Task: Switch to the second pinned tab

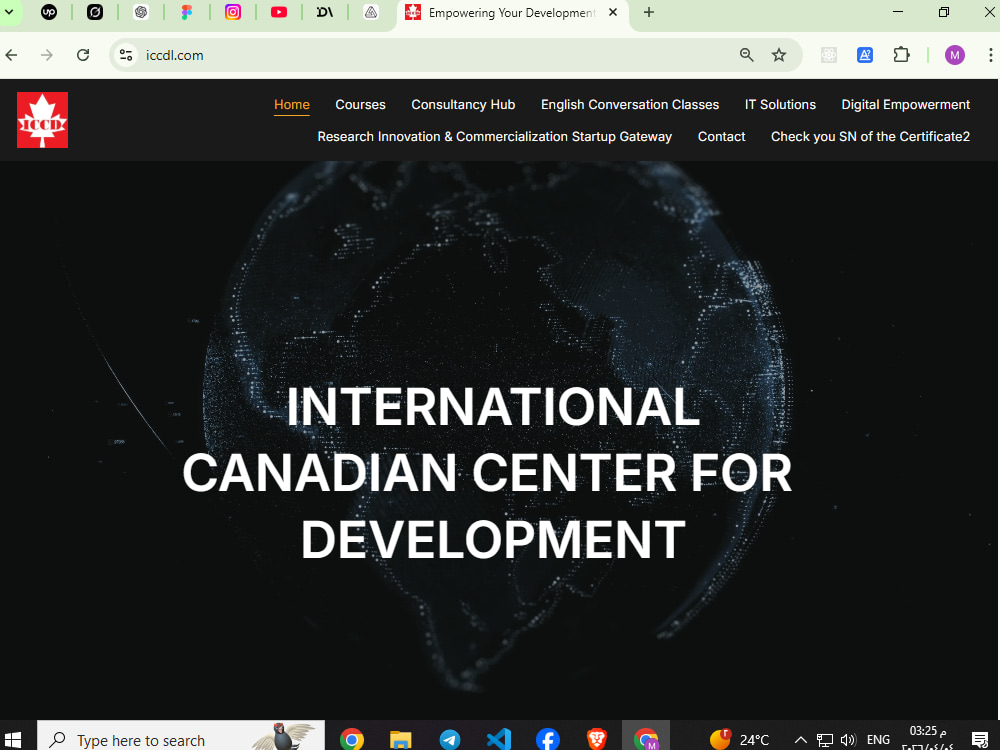Action: point(94,12)
